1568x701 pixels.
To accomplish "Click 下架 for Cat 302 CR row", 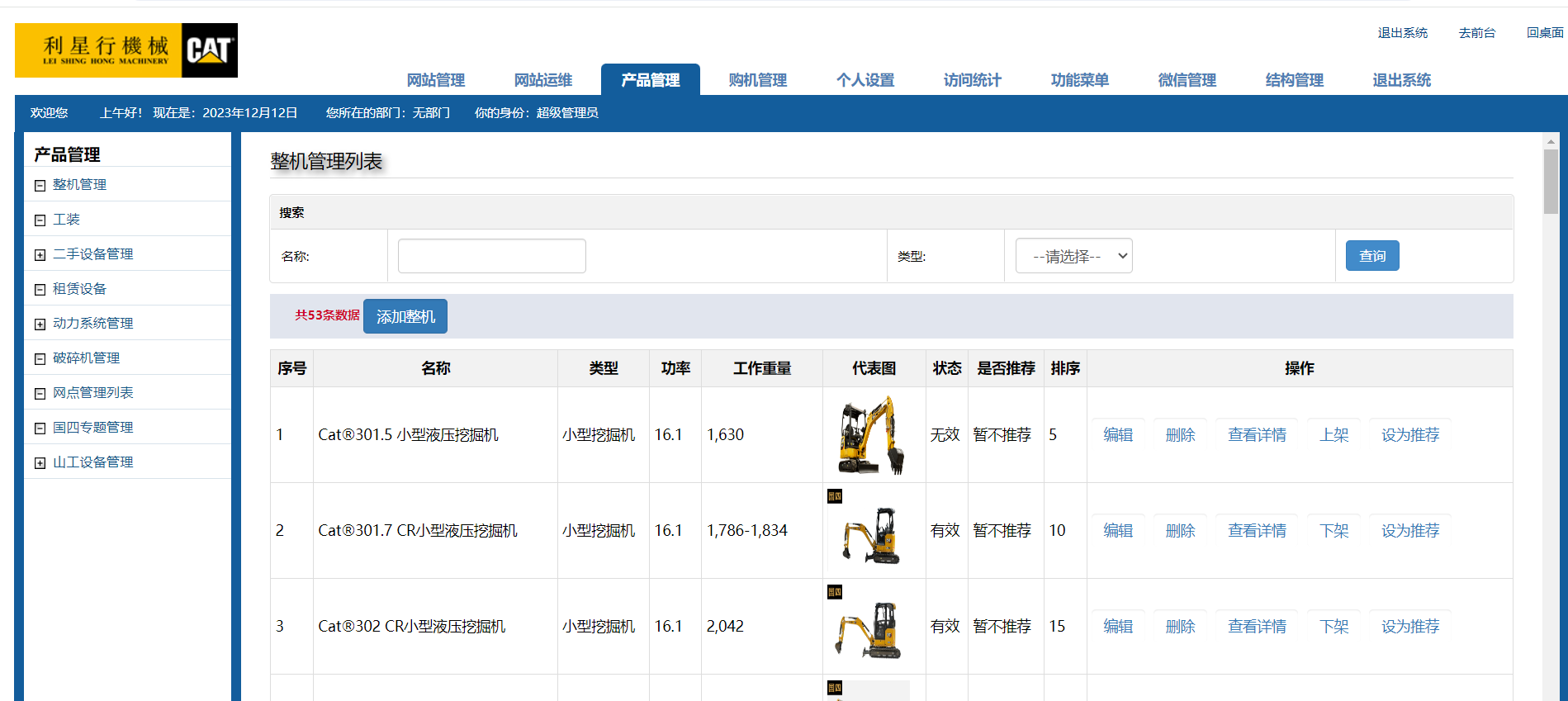I will point(1334,626).
